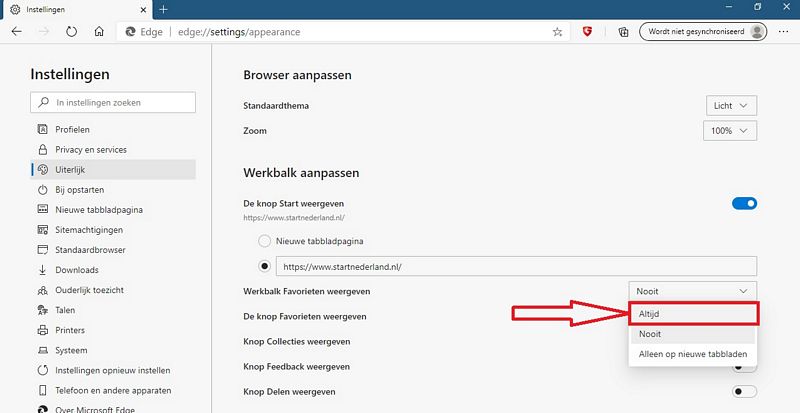Click the back navigation arrow
800x413 pixels.
coord(17,32)
